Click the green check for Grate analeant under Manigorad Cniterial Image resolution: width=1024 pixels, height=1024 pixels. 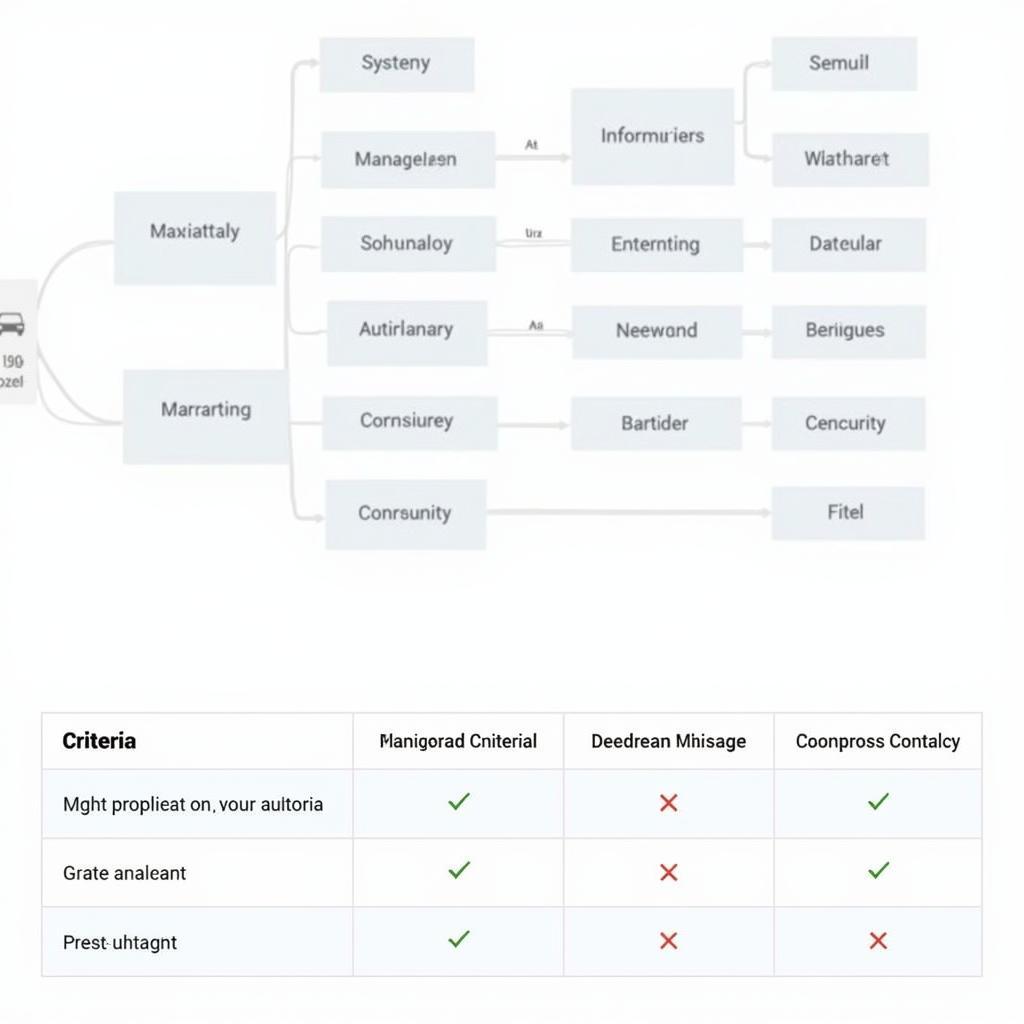click(459, 871)
